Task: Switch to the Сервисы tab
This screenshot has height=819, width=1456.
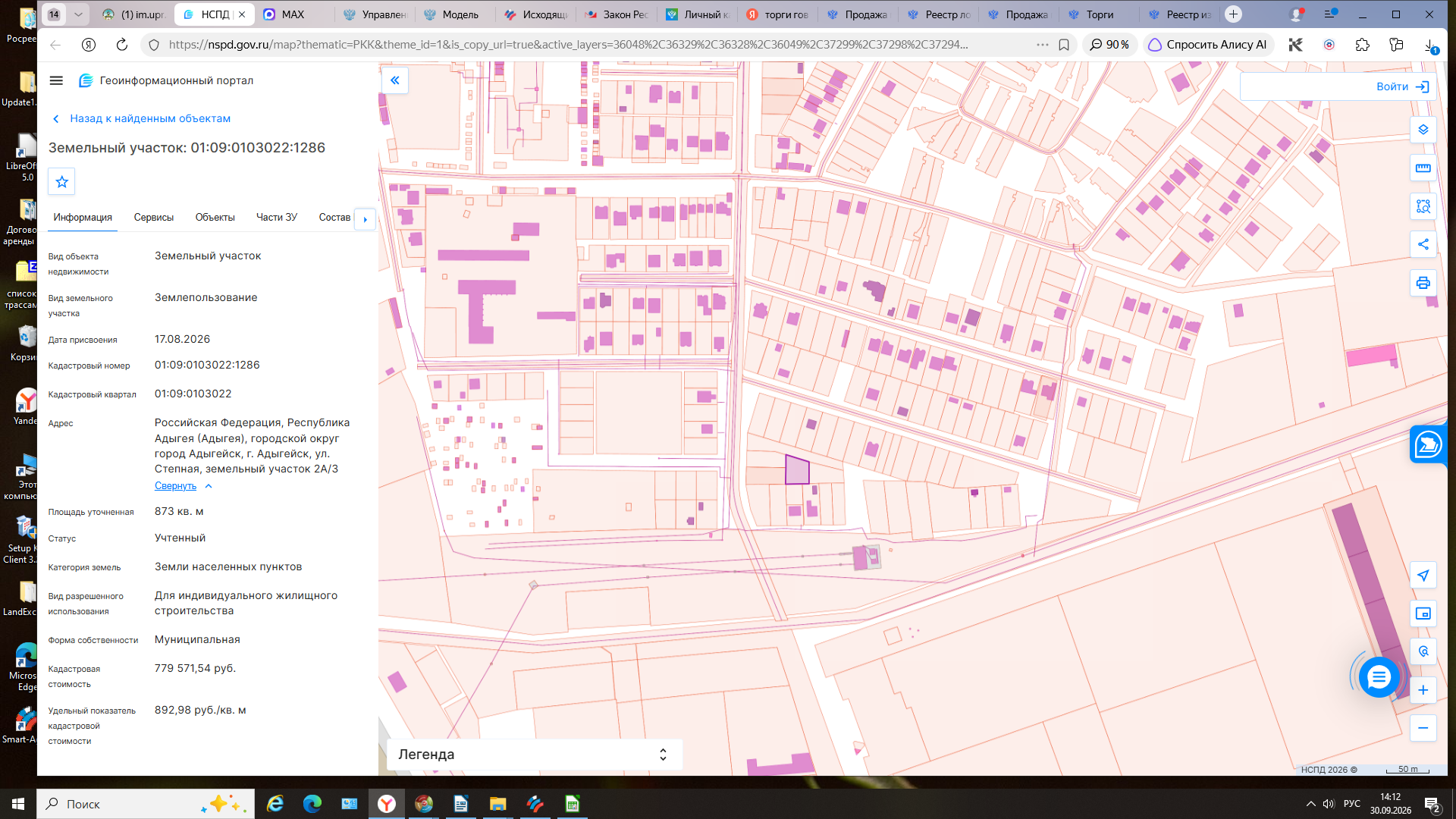Action: click(x=154, y=218)
